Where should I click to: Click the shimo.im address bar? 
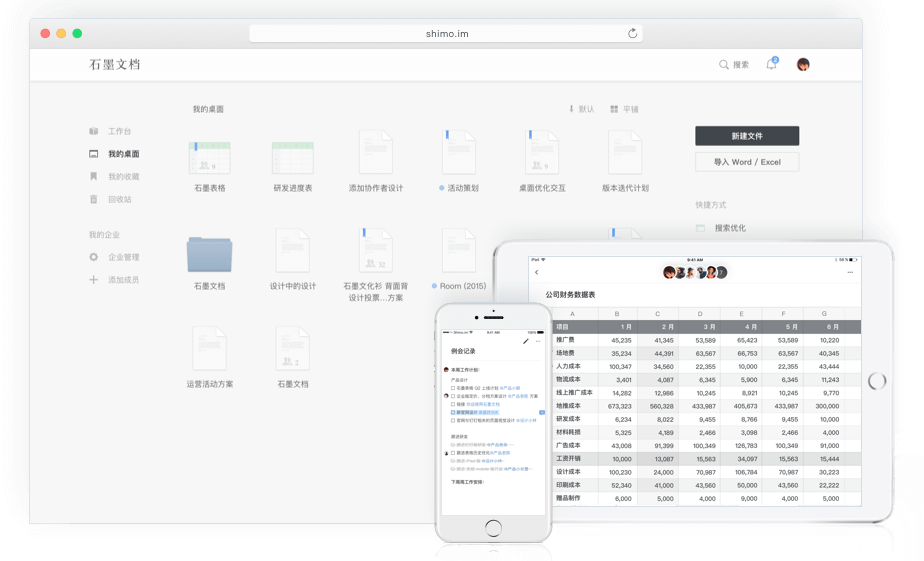(446, 33)
